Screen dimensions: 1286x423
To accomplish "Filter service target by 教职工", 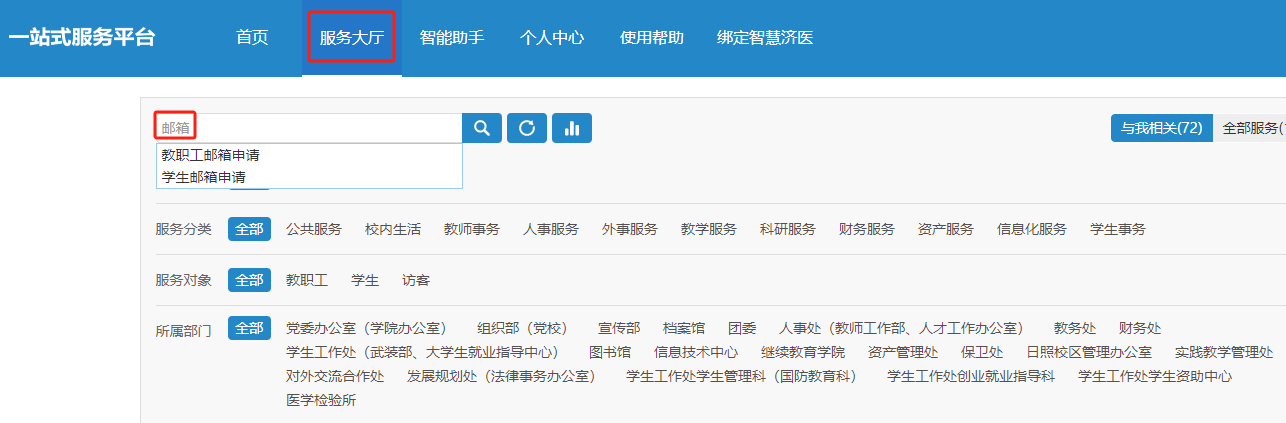I will [x=307, y=281].
